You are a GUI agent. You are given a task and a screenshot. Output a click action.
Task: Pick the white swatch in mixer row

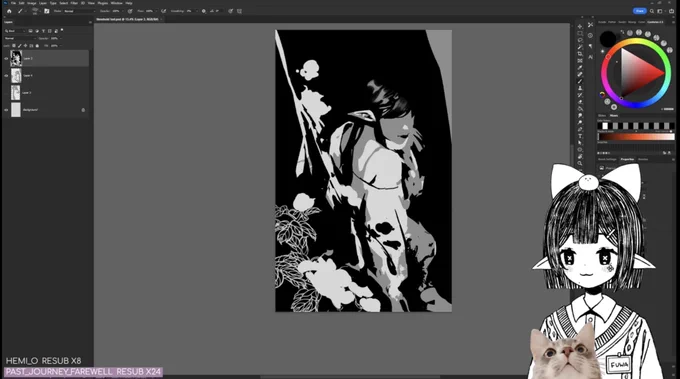coord(605,126)
